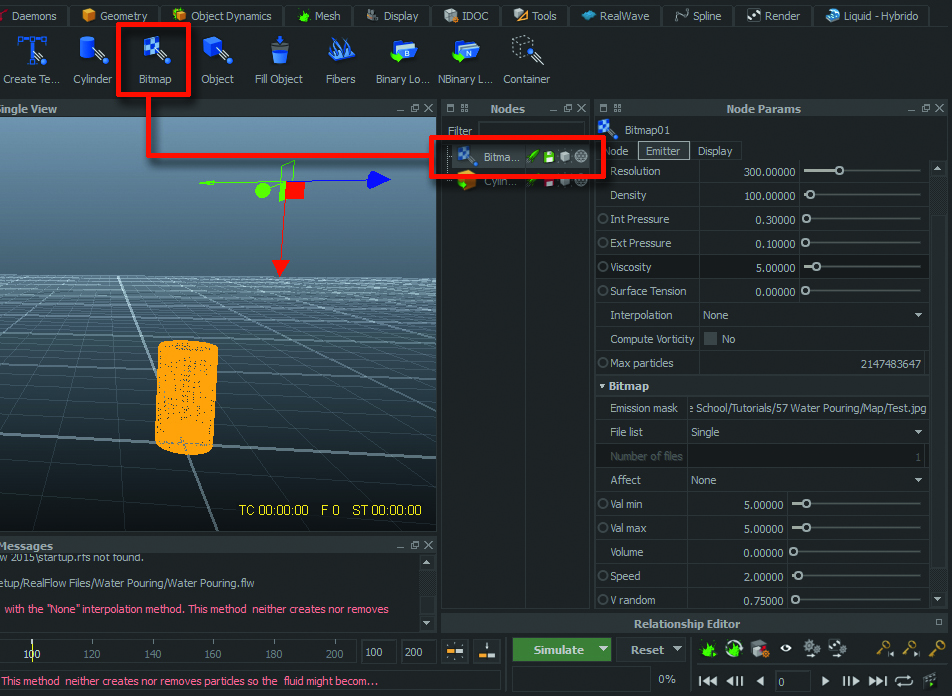Select the Binary Loader tool
This screenshot has width=952, height=696.
click(x=403, y=60)
